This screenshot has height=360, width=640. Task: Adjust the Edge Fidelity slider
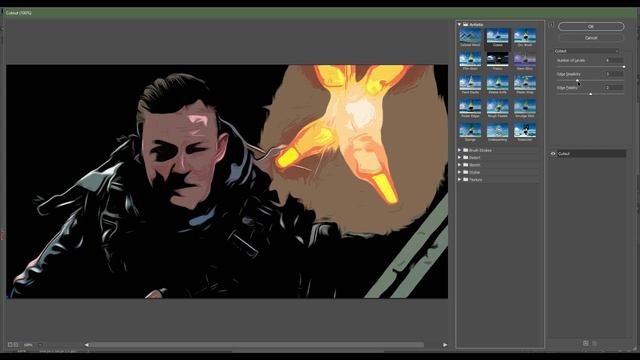(590, 94)
